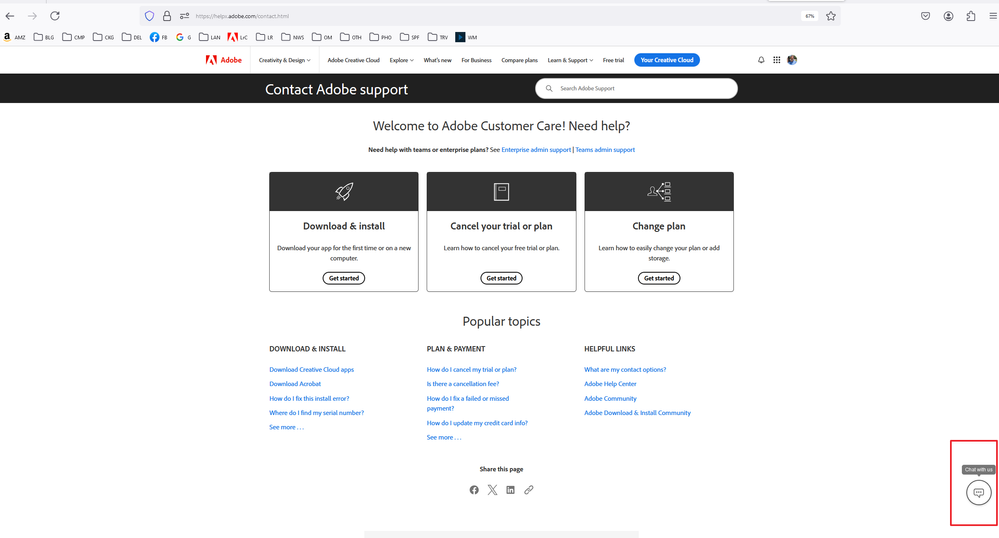Open the DEL bookmarks folder
The width and height of the screenshot is (999, 538).
132,37
